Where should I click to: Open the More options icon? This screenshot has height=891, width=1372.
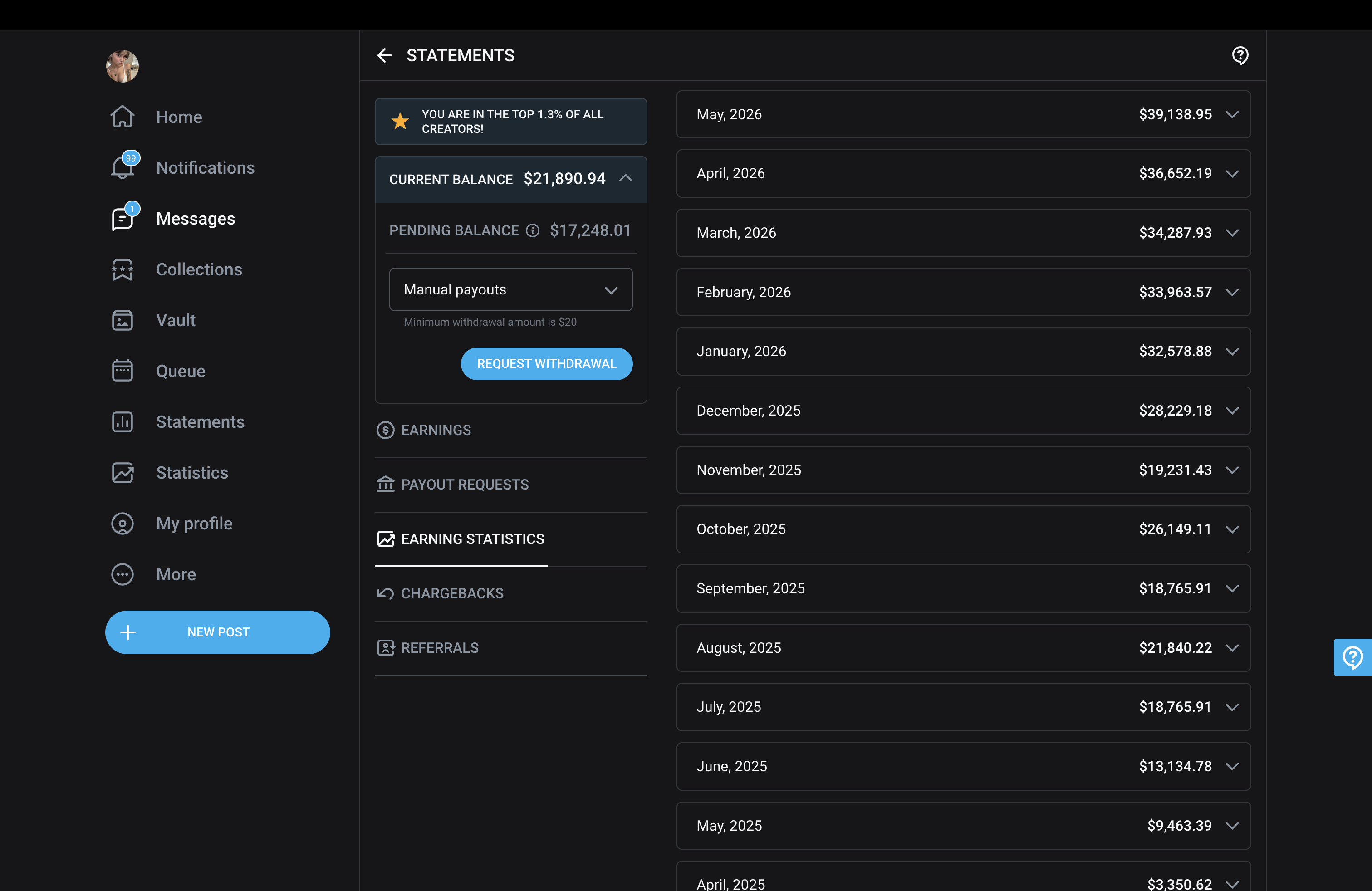123,575
